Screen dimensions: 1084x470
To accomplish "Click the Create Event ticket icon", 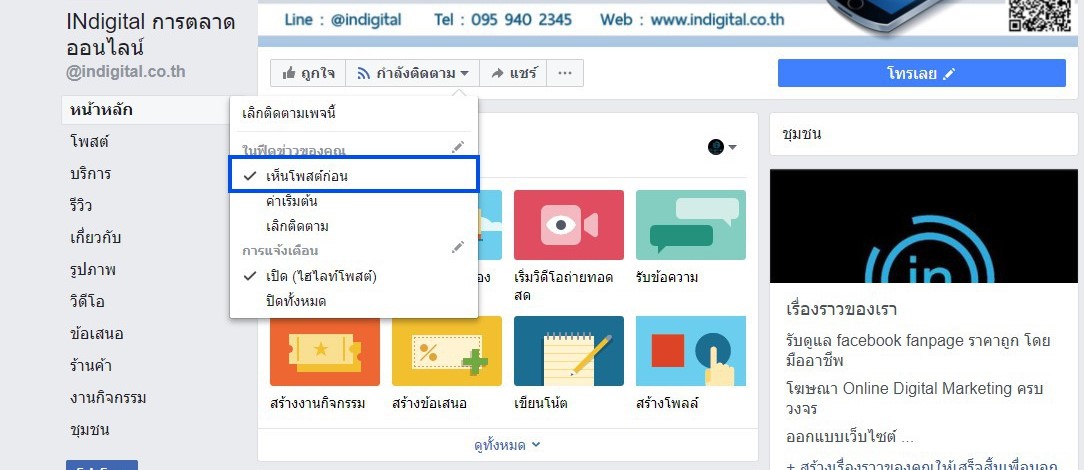I will click(x=325, y=351).
